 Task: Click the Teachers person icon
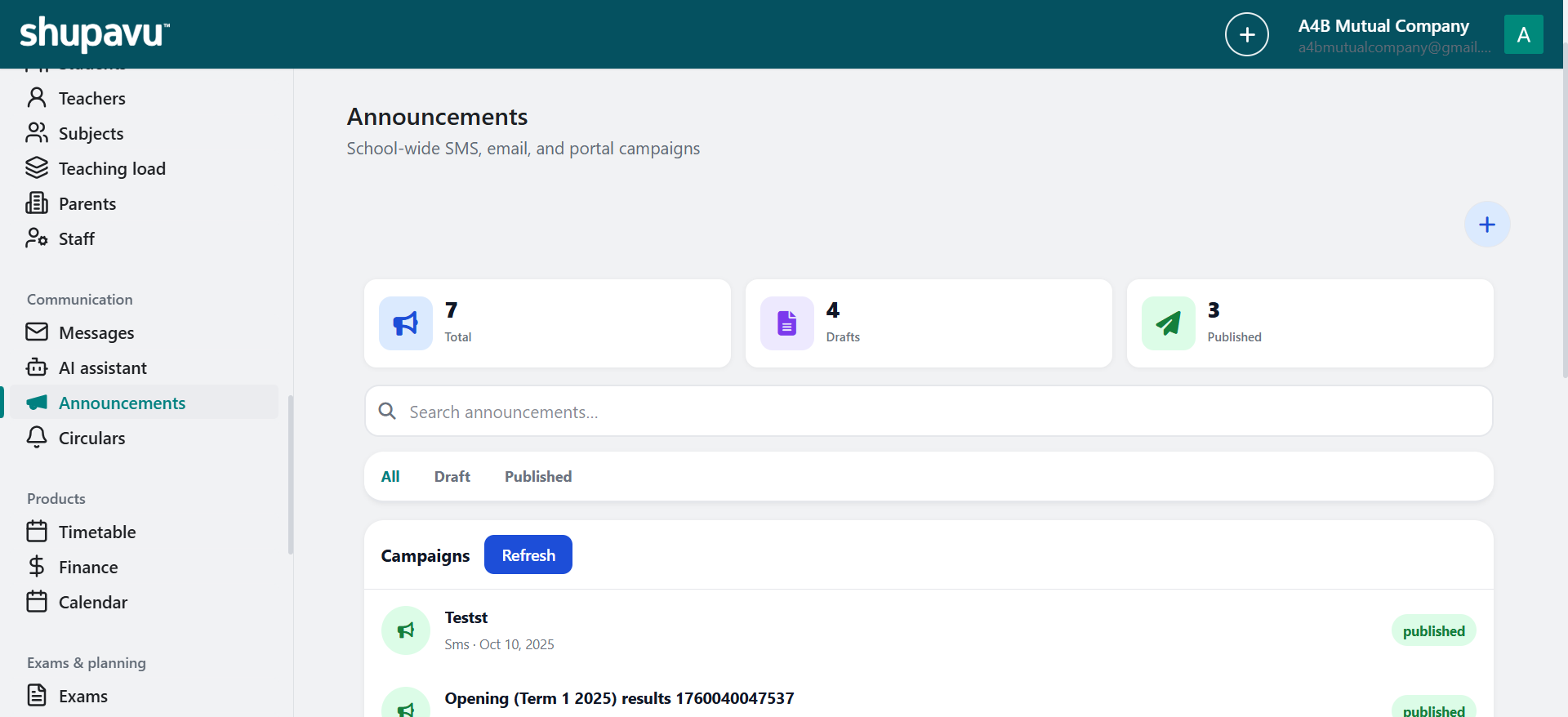tap(37, 98)
